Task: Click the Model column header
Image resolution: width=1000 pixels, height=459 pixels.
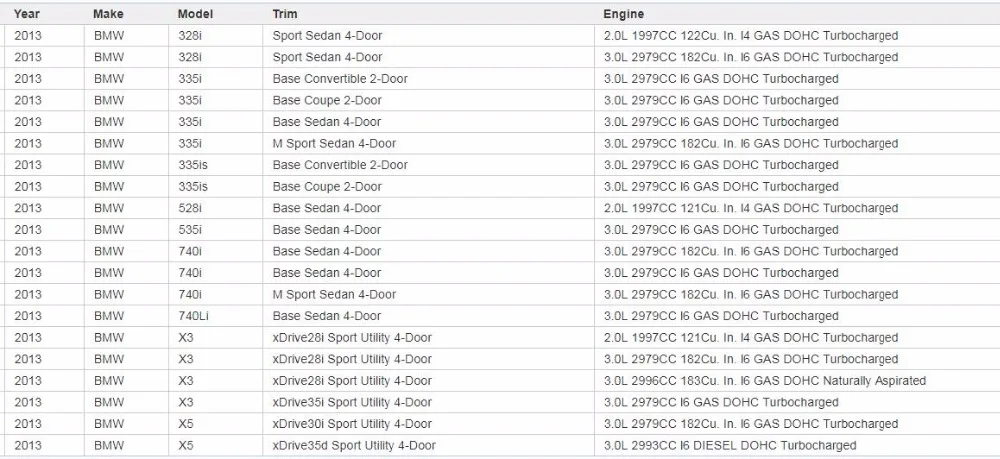Action: pos(195,13)
